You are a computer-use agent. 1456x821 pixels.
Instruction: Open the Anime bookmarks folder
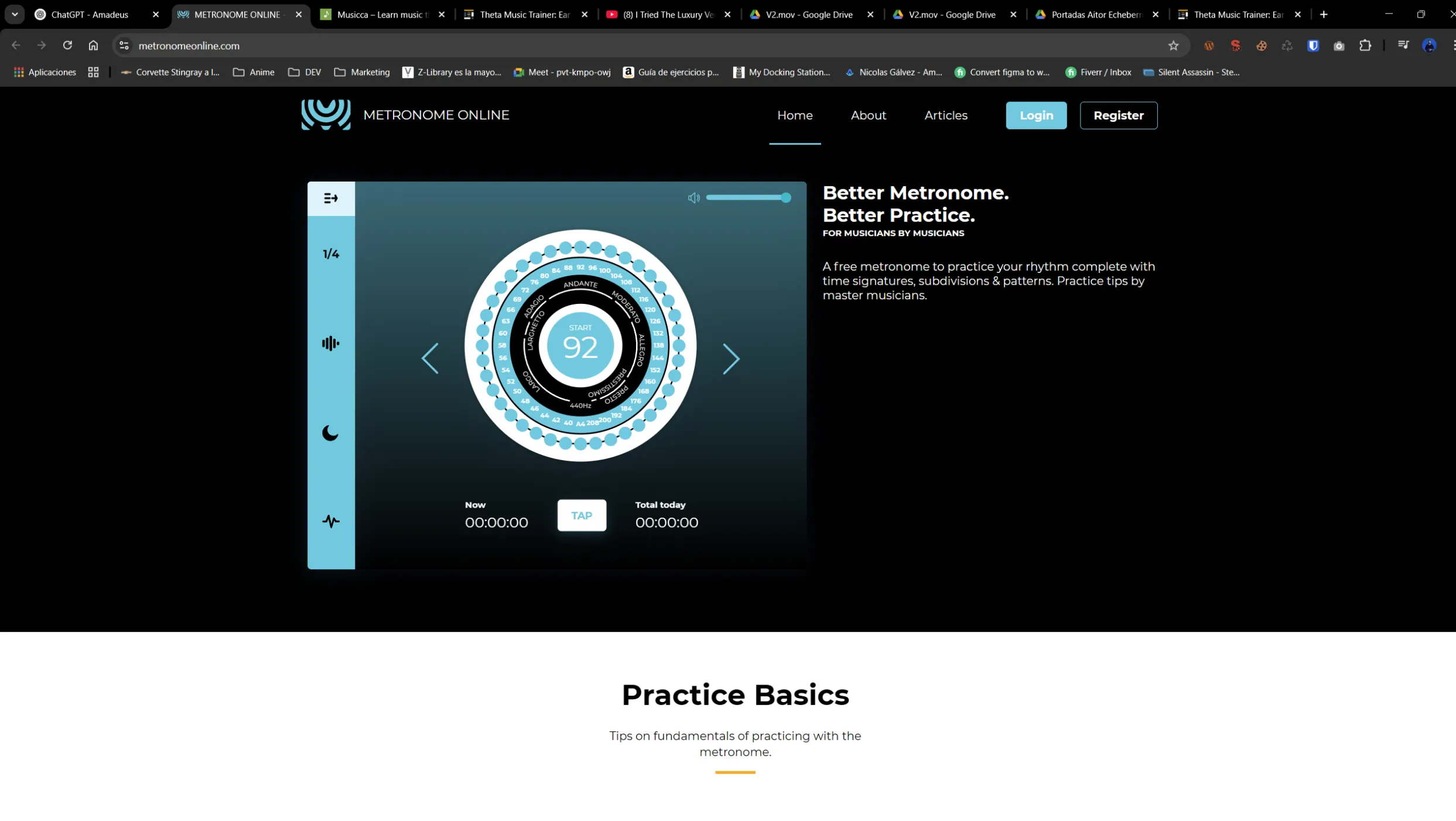(253, 72)
